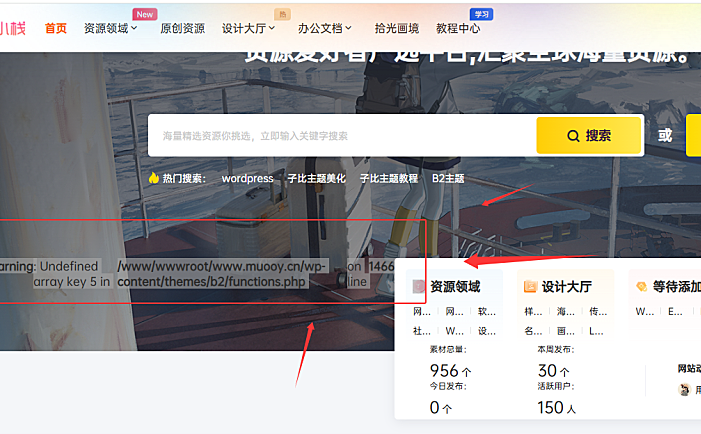Open the 画… link in 设计大厅 card

566,331
